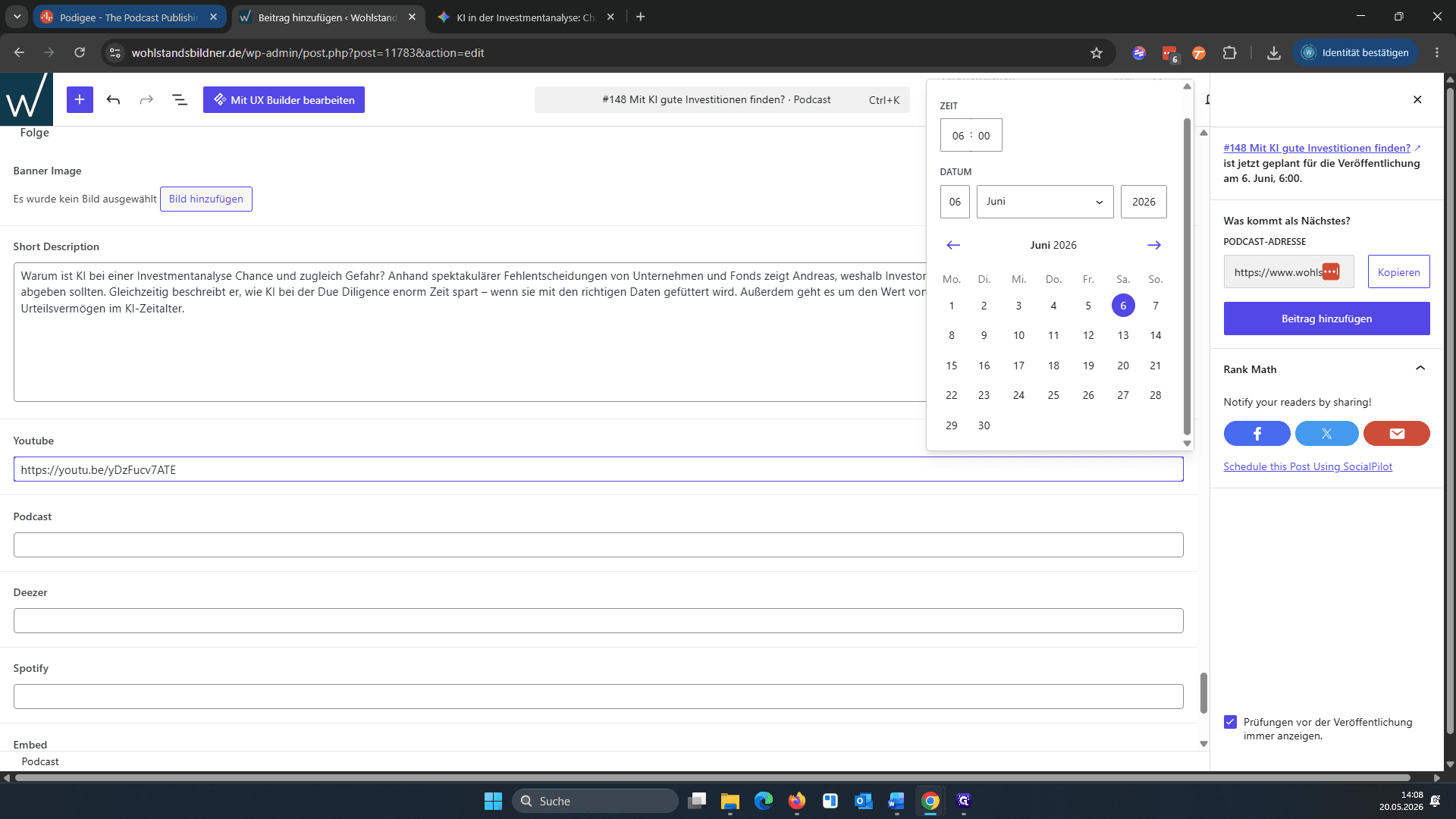This screenshot has height=819, width=1456.
Task: Switch to the Podigee browser tab
Action: click(130, 17)
